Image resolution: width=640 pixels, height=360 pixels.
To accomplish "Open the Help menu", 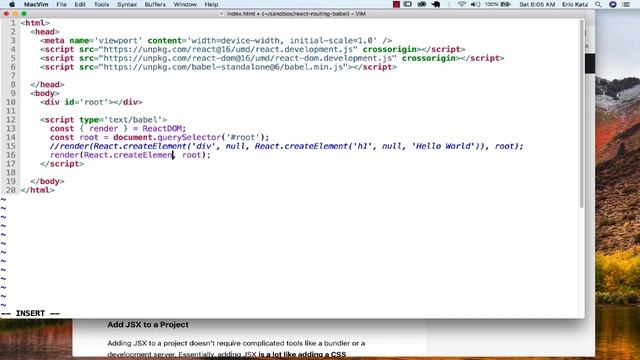I will [211, 4].
